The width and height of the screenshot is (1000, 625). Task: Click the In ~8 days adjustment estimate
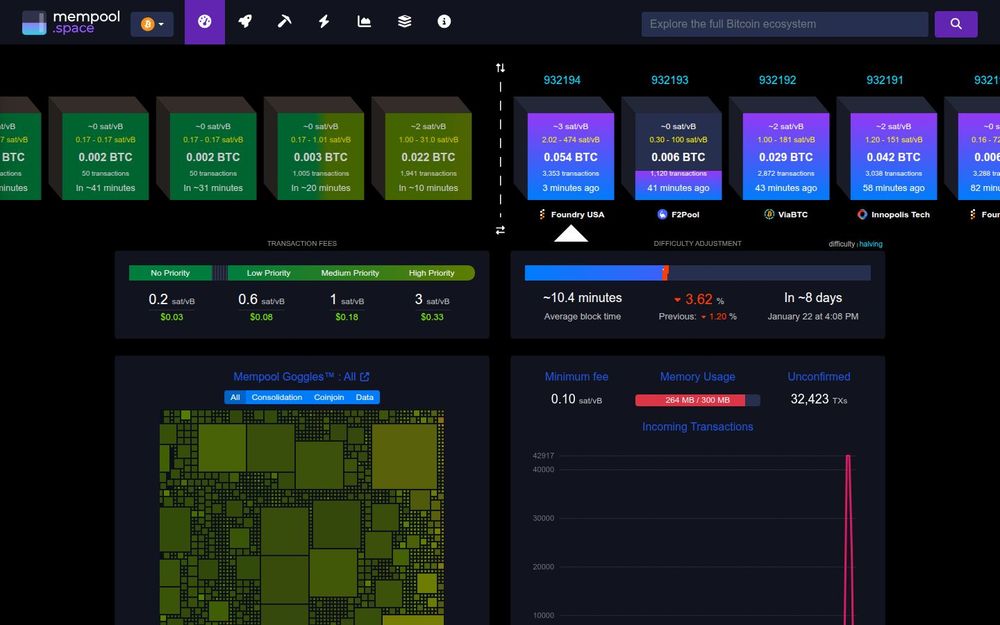click(813, 298)
